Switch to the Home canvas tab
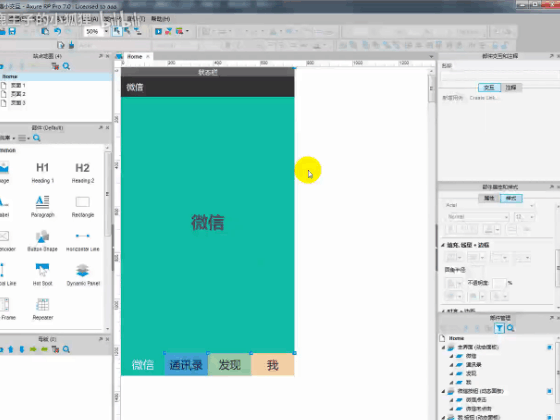This screenshot has height=420, width=560. (x=135, y=56)
